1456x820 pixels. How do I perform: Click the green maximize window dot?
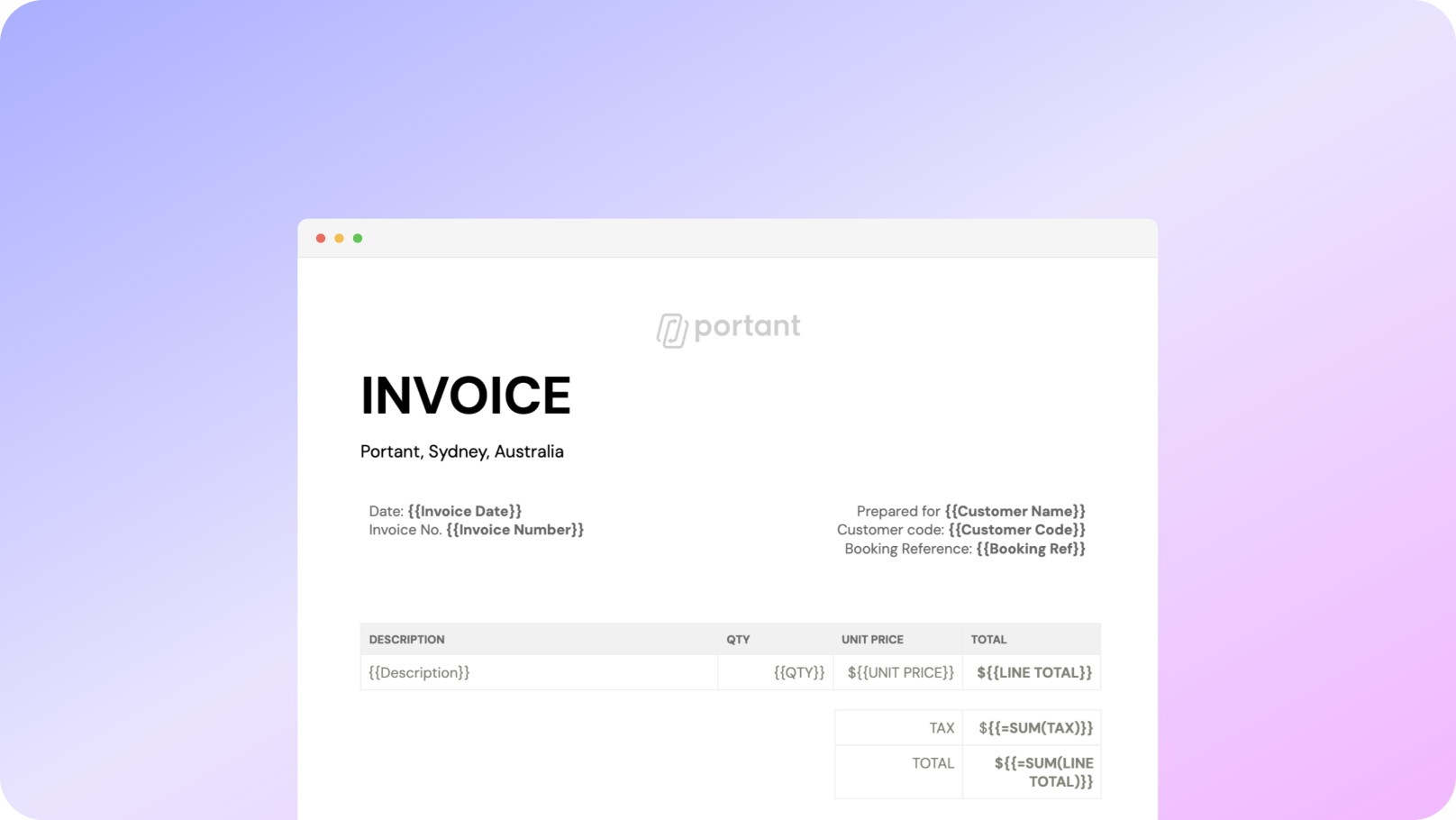(358, 238)
